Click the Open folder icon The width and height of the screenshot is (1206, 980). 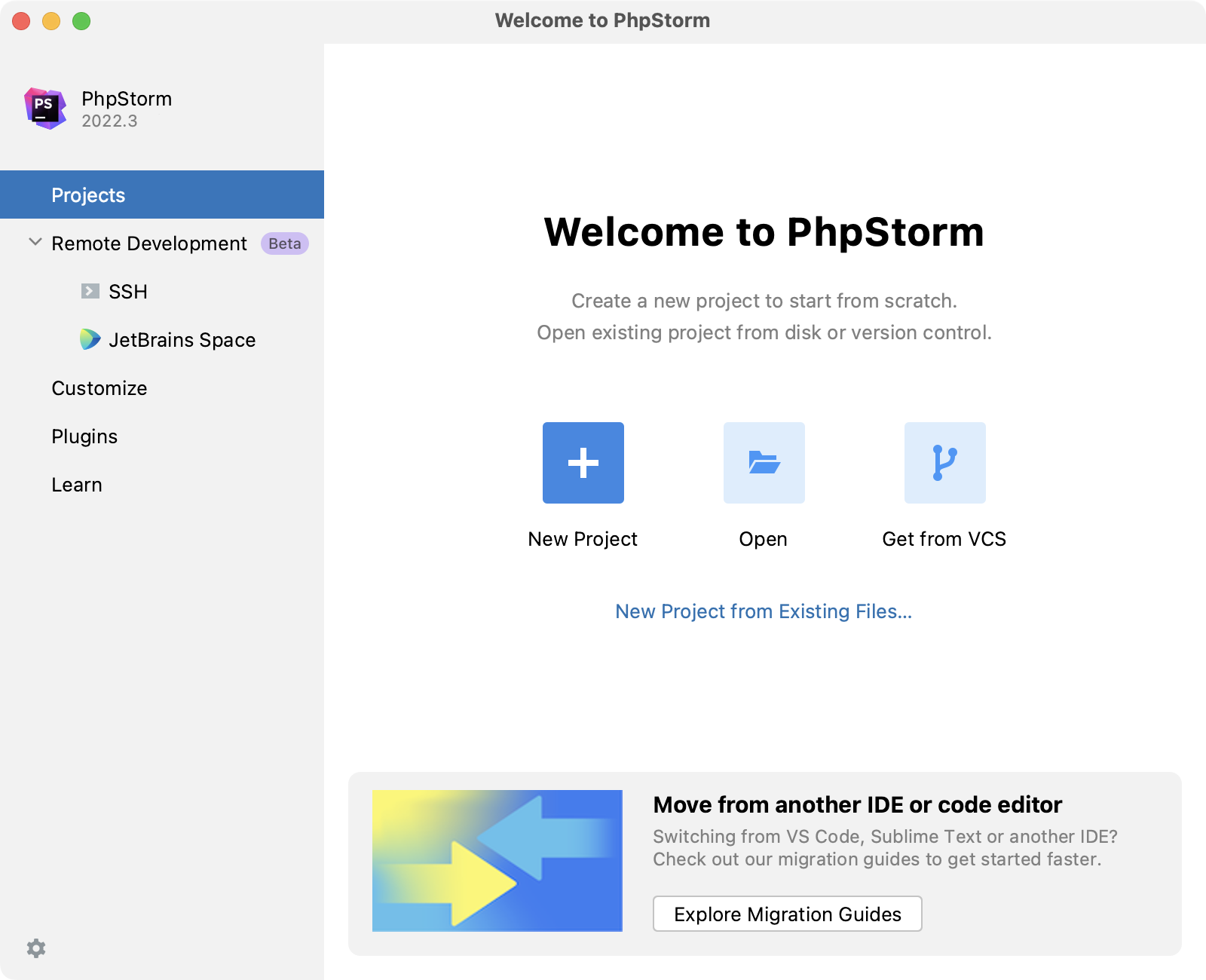[x=764, y=463]
